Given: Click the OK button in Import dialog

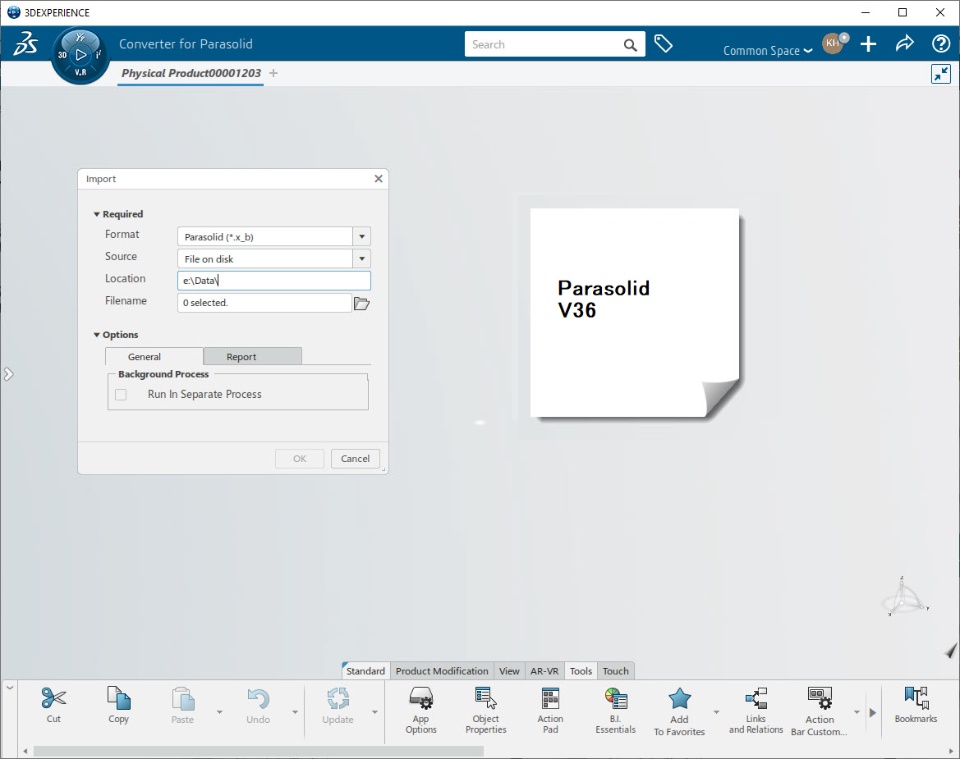Looking at the screenshot, I should click(x=299, y=458).
